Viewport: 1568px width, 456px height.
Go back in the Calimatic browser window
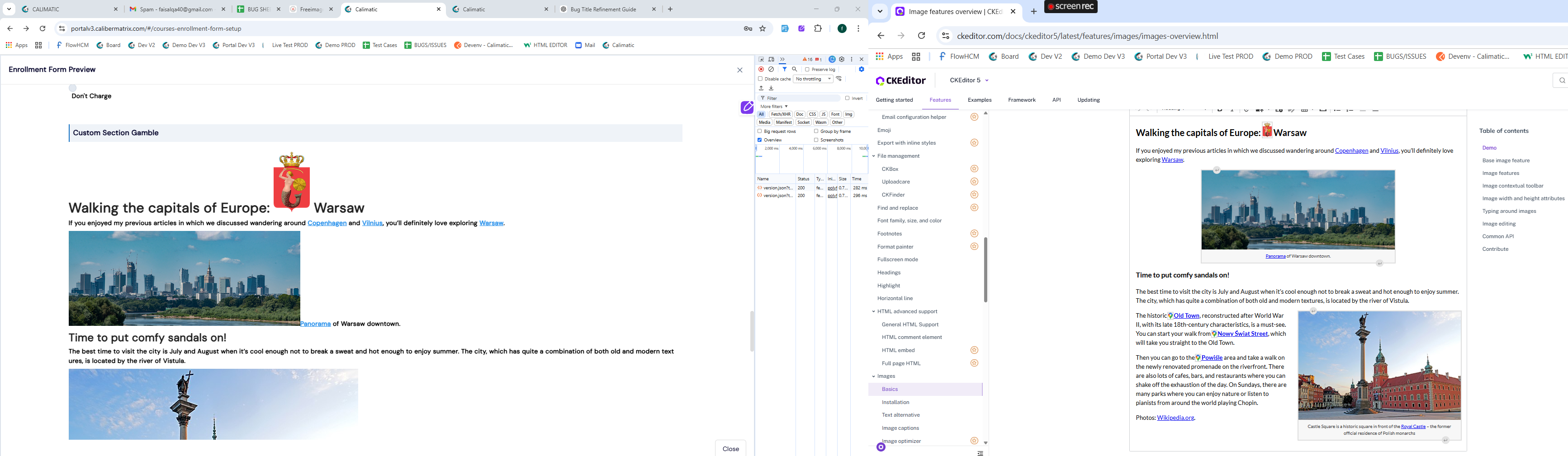pos(10,28)
